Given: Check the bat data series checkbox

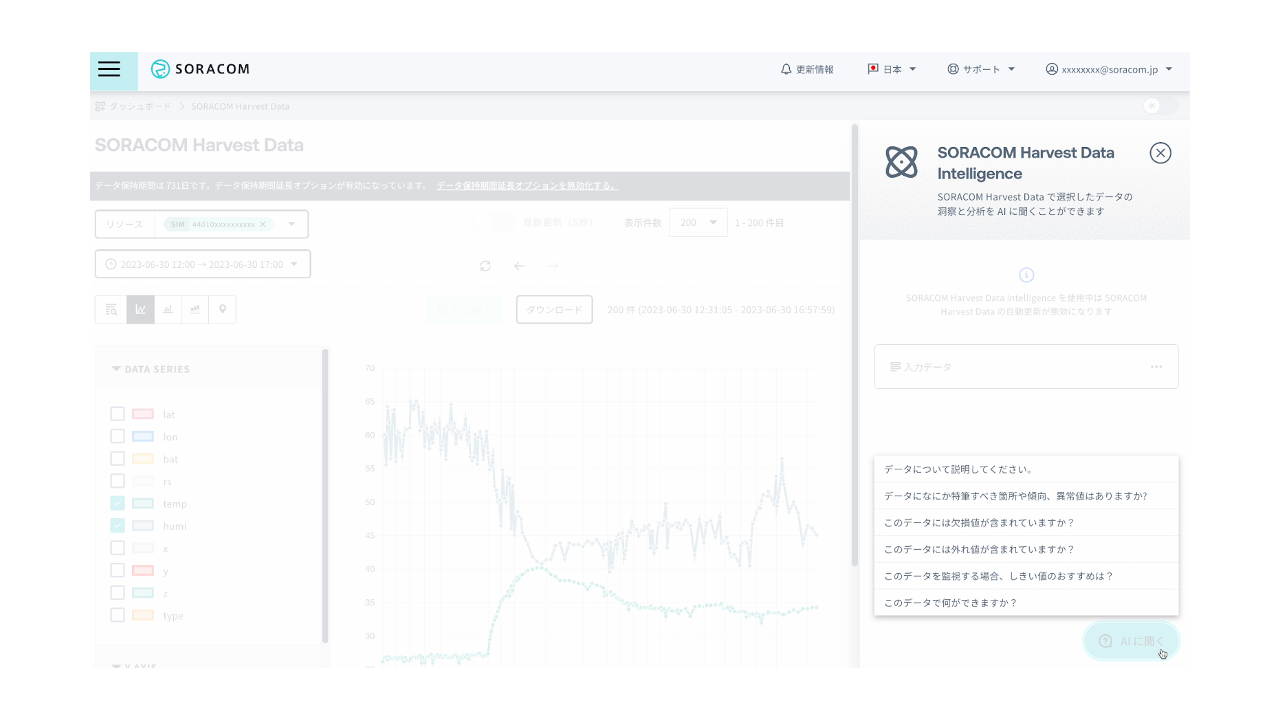Looking at the screenshot, I should 118,459.
